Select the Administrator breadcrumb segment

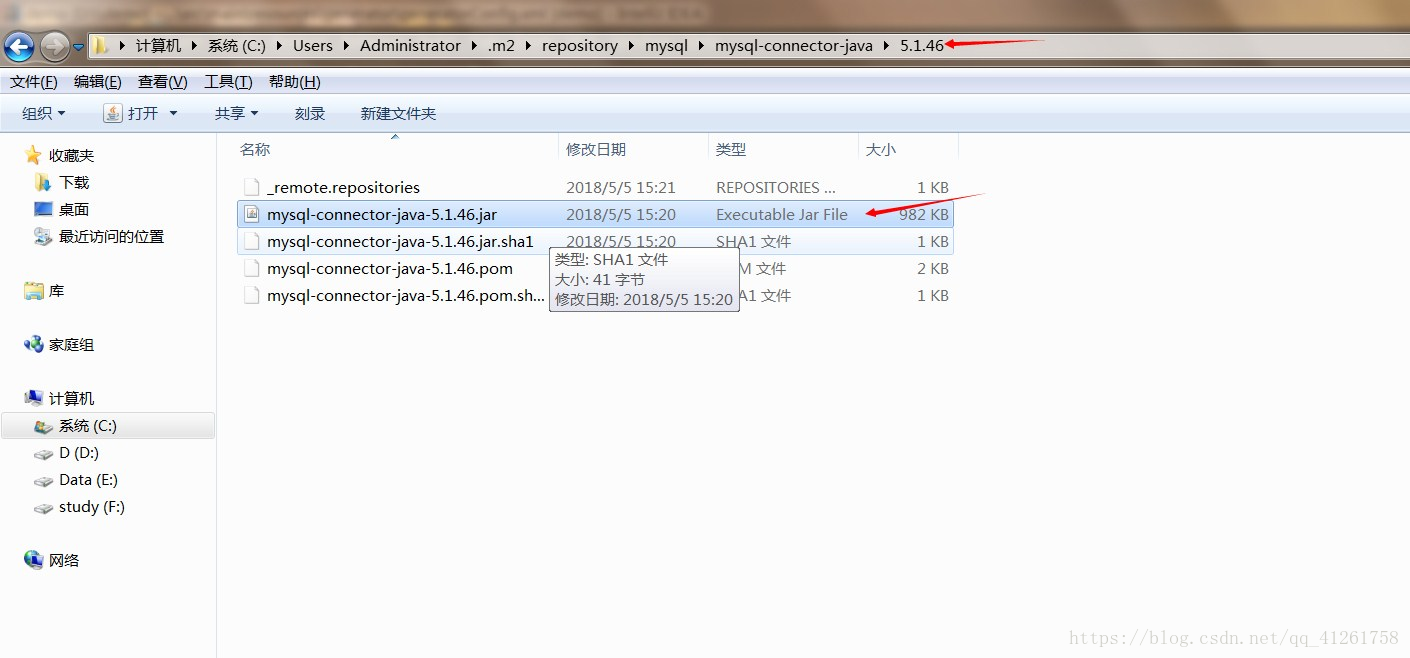(411, 46)
